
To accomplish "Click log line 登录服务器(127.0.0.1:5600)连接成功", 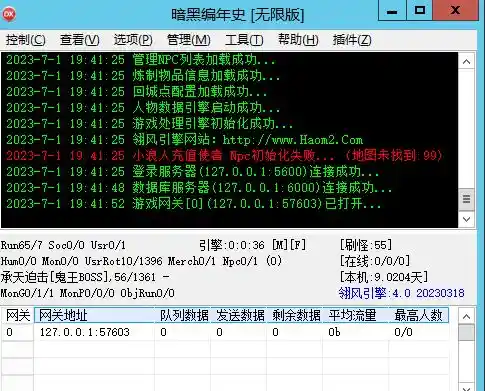I will coord(193,172).
